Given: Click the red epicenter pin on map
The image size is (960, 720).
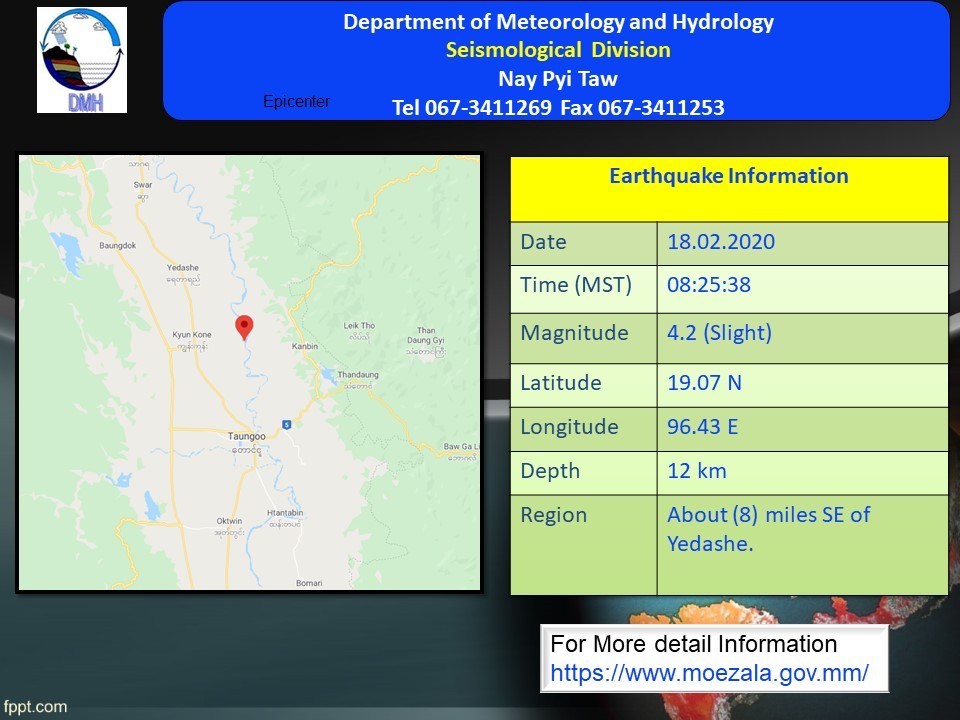Looking at the screenshot, I should click(244, 326).
